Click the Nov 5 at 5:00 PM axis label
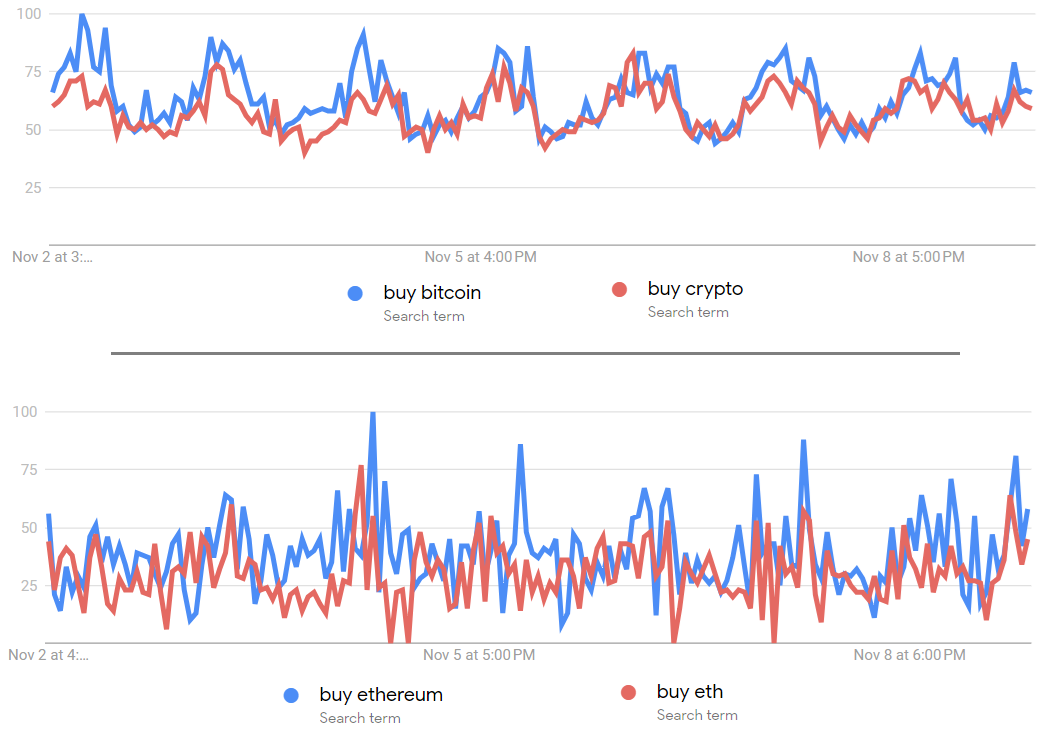The height and width of the screenshot is (733, 1045). [479, 656]
